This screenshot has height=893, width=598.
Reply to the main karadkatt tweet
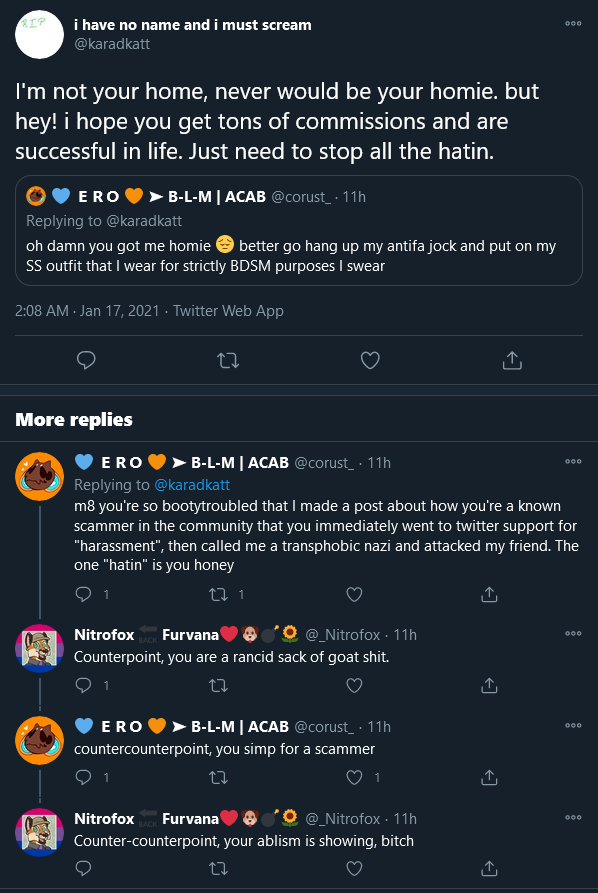[86, 360]
